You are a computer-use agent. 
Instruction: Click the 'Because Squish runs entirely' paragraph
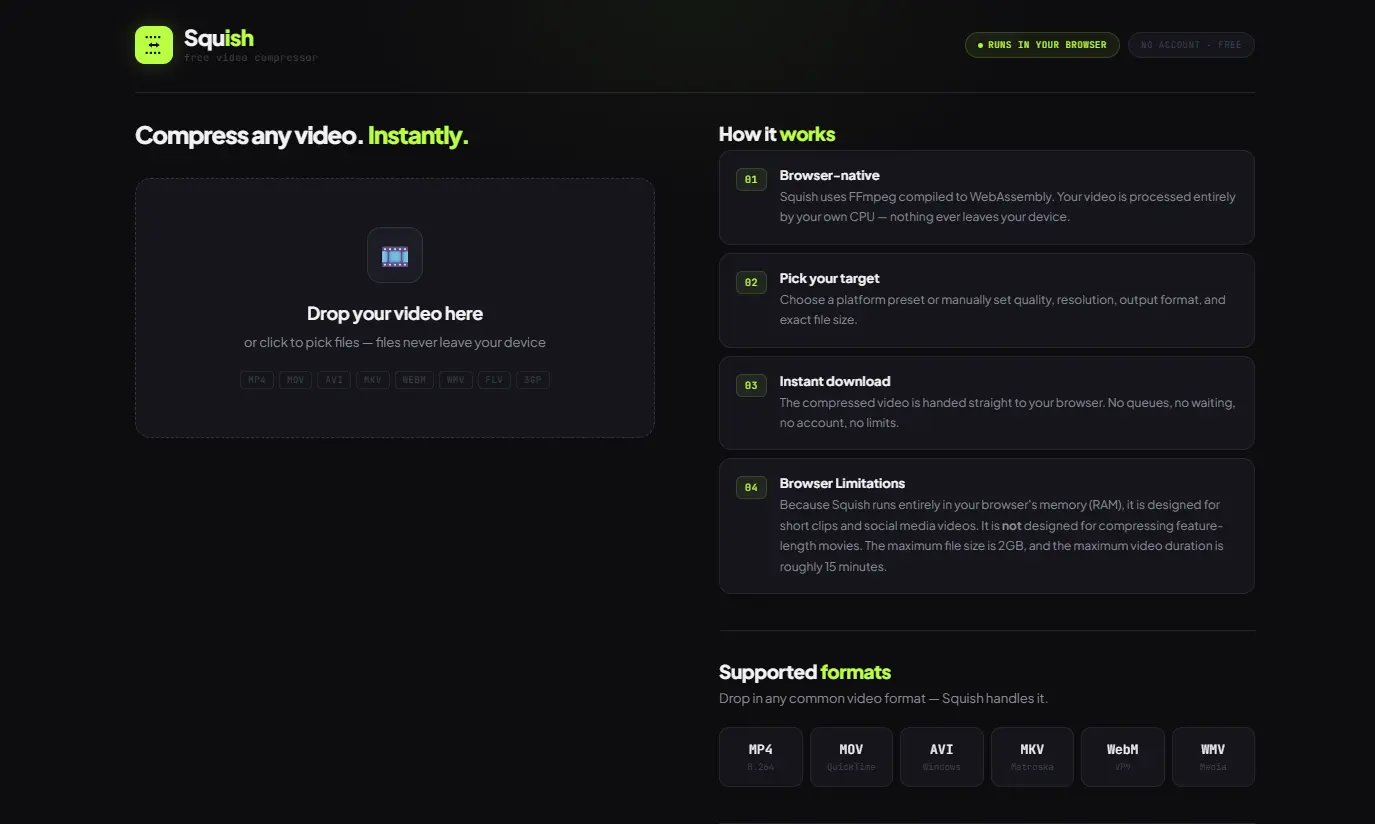[x=1002, y=536]
